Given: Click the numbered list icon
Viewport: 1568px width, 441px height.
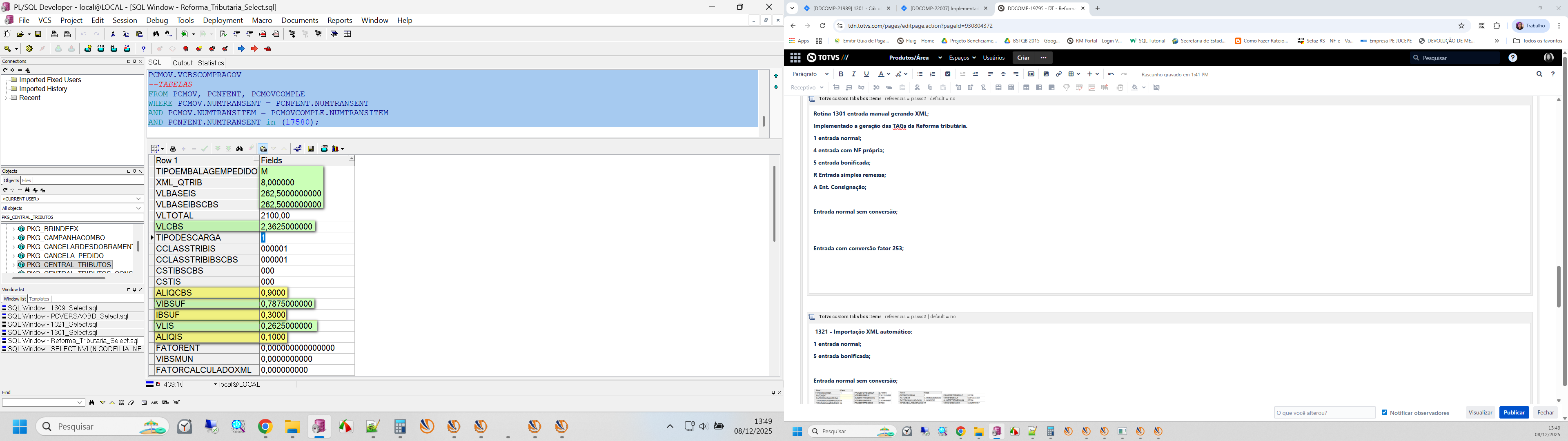Looking at the screenshot, I should point(933,74).
